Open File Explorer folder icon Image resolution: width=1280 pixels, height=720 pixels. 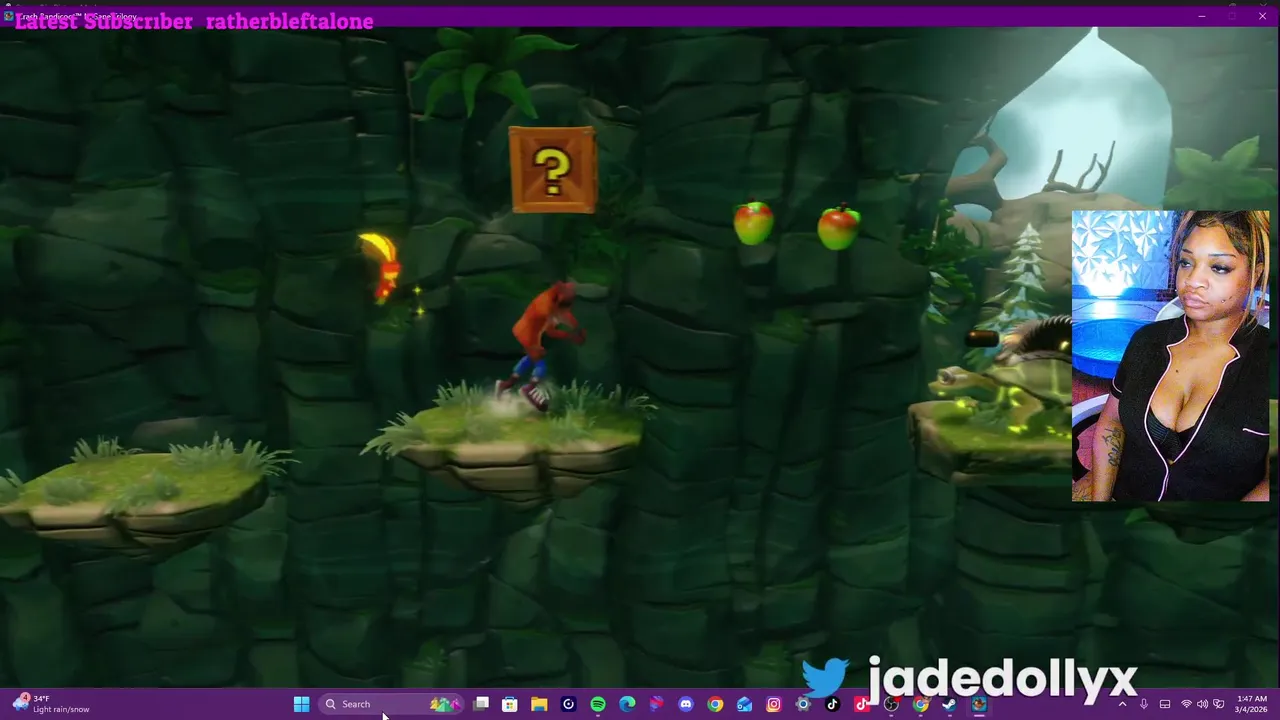click(539, 704)
